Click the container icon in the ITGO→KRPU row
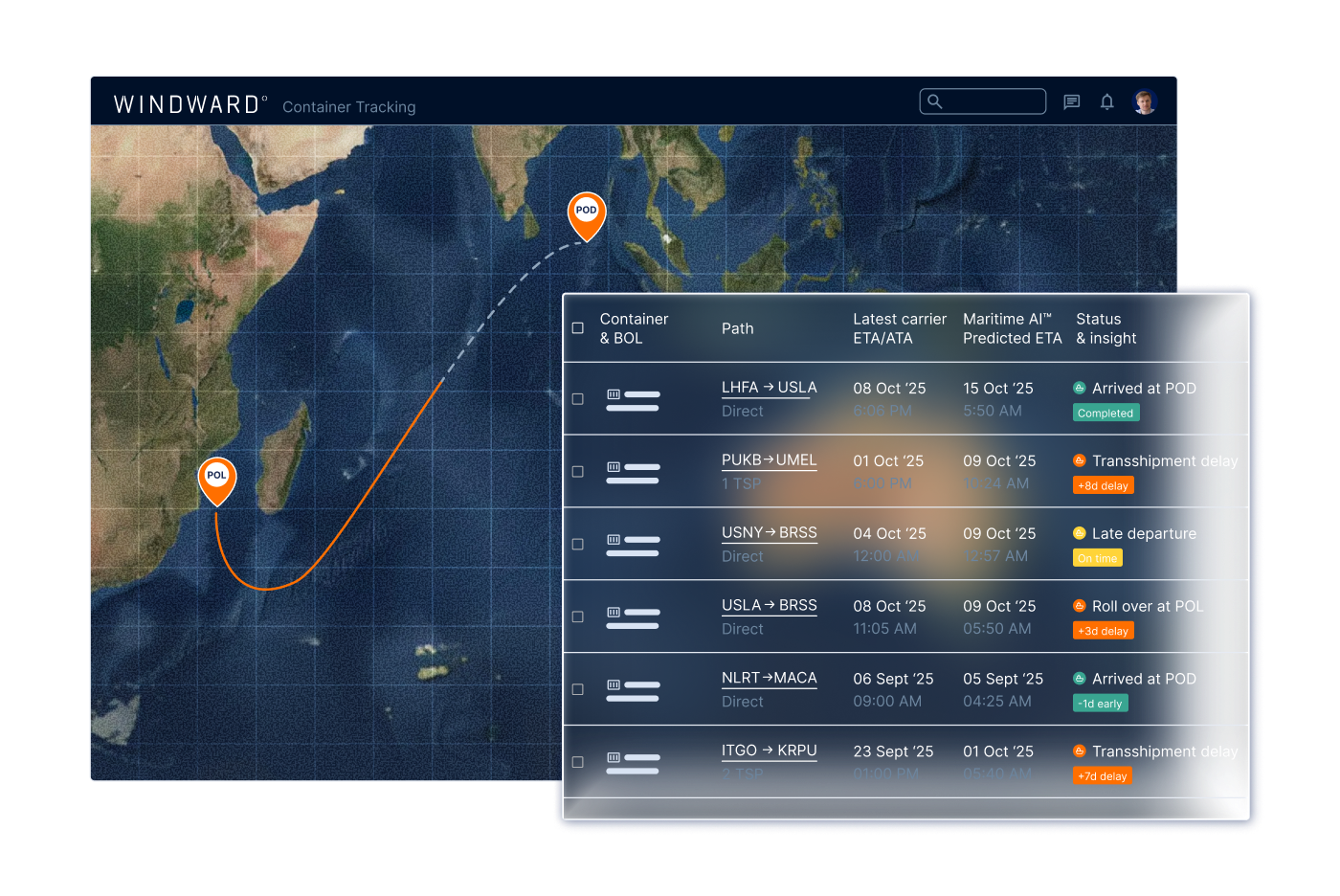 coord(613,756)
